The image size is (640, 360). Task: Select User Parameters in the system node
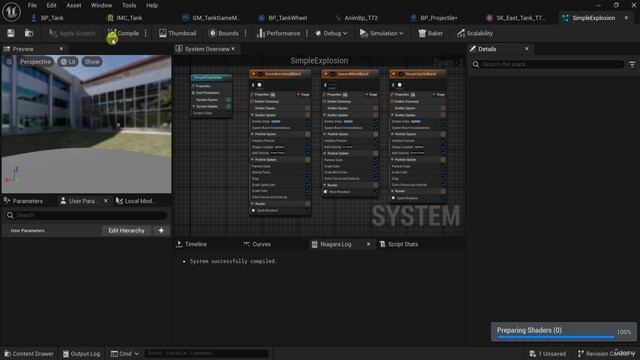[x=207, y=93]
